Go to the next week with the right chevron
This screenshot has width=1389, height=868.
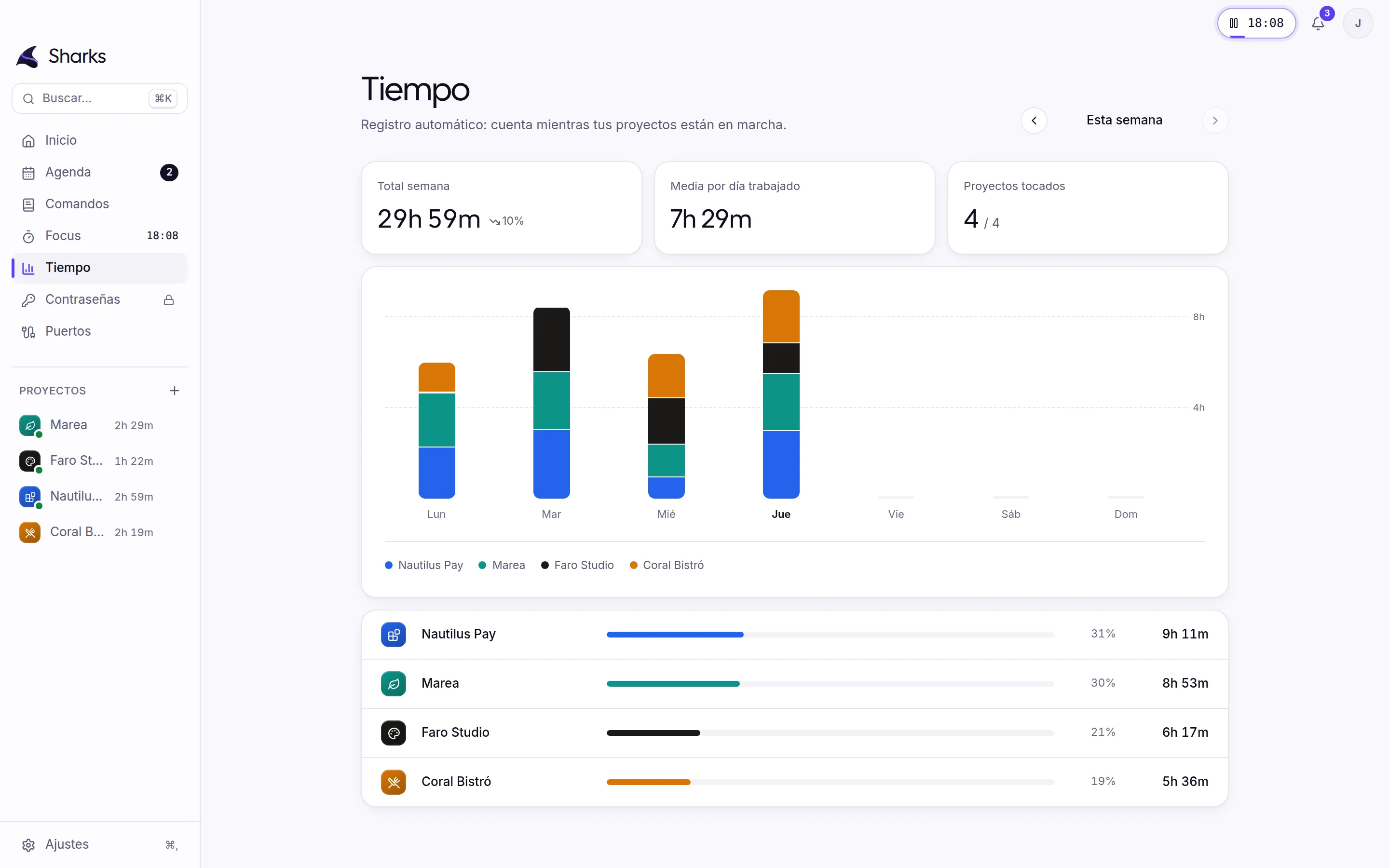tap(1214, 121)
